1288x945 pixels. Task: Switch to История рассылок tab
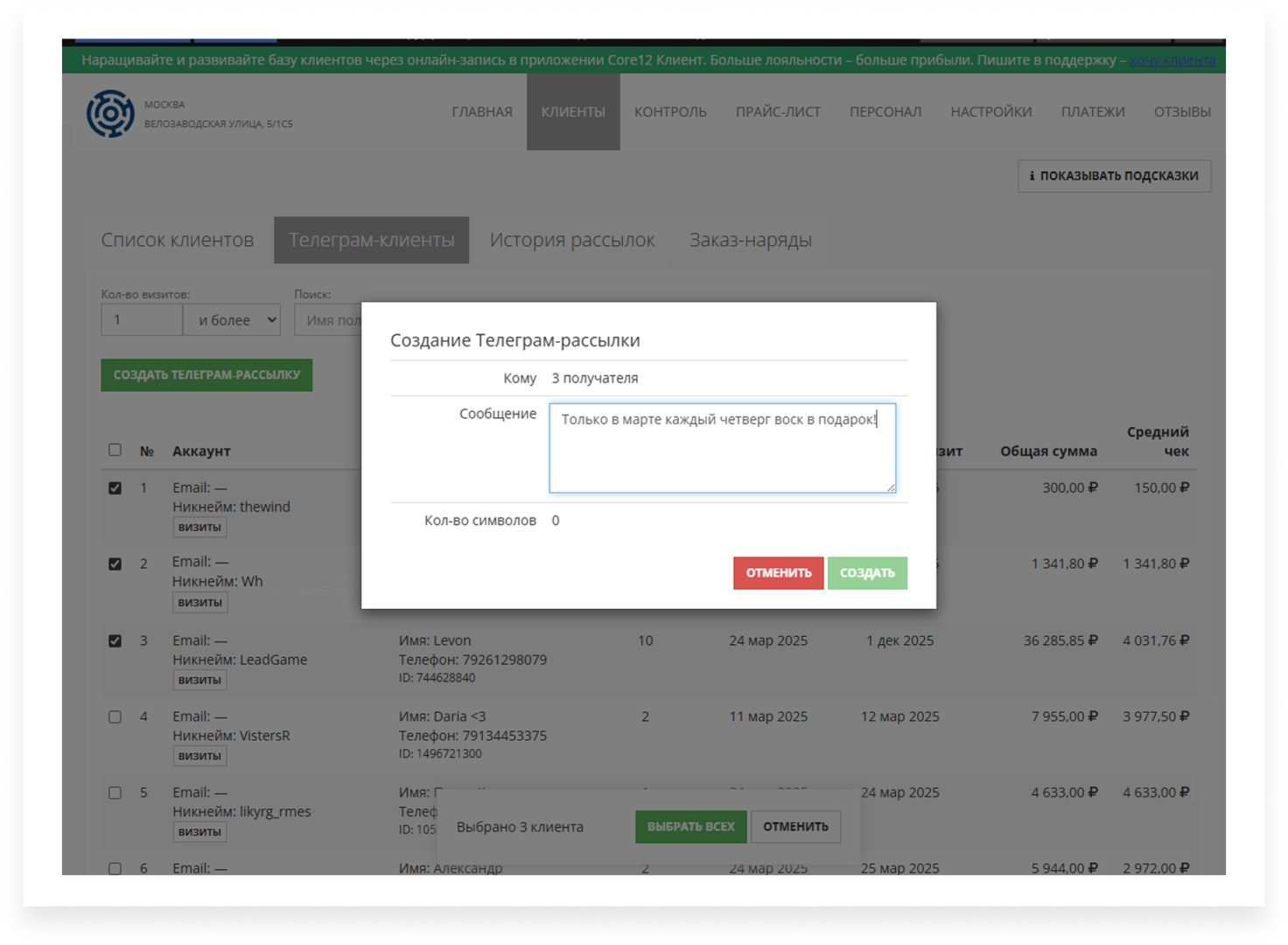(571, 240)
